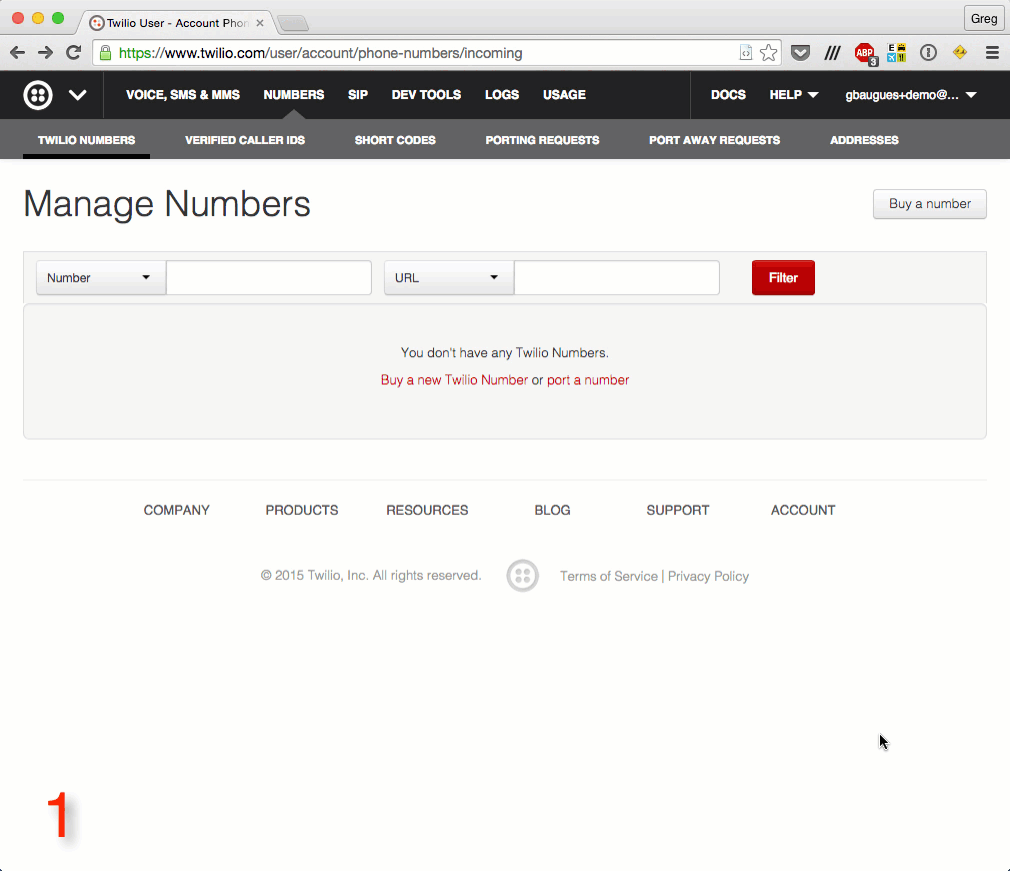Open the Number filter type dropdown
The image size is (1010, 871).
(101, 278)
